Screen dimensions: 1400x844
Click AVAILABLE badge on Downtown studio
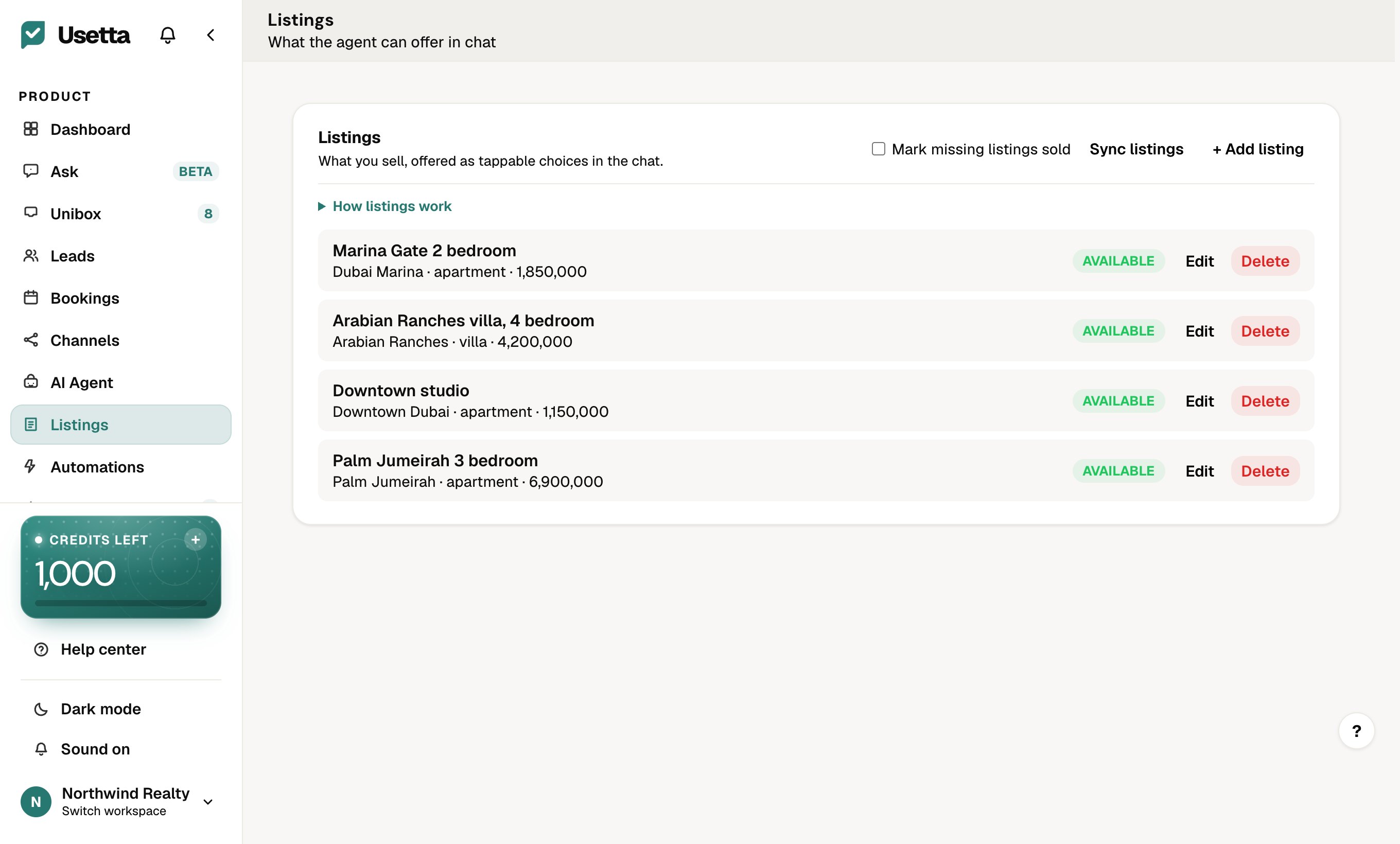[x=1118, y=401]
